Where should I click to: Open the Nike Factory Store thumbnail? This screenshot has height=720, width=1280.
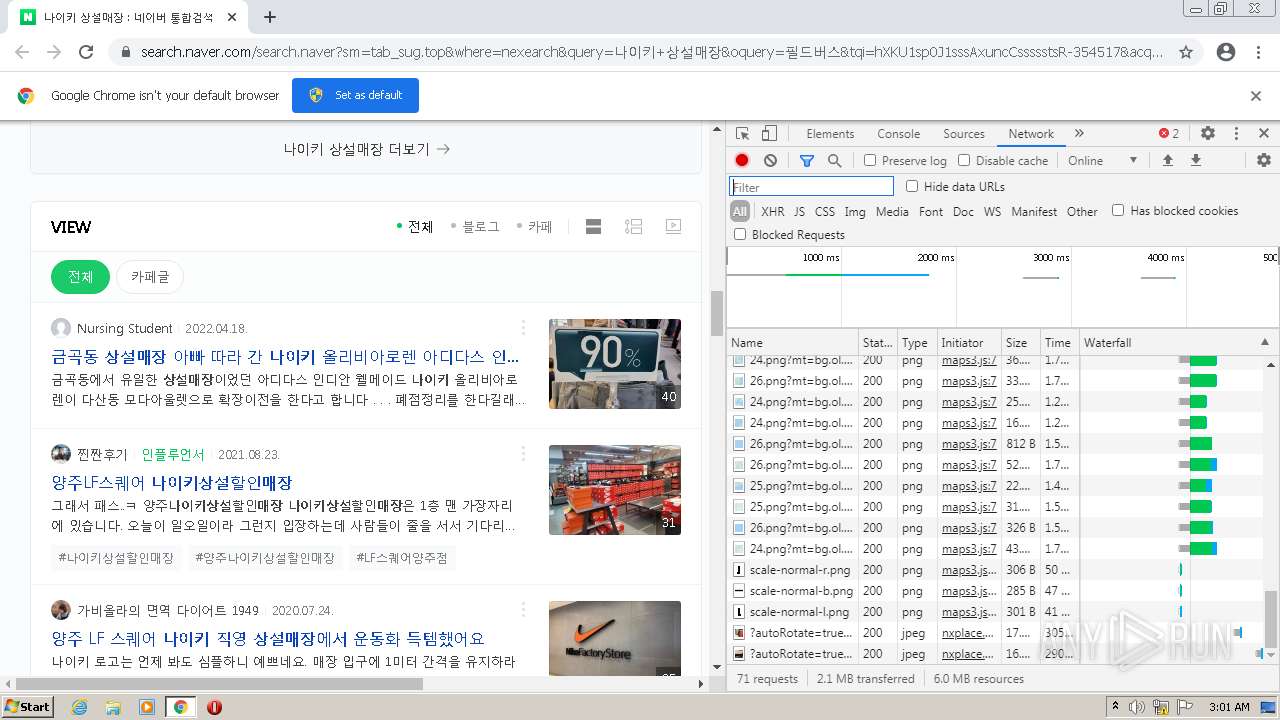[x=615, y=638]
